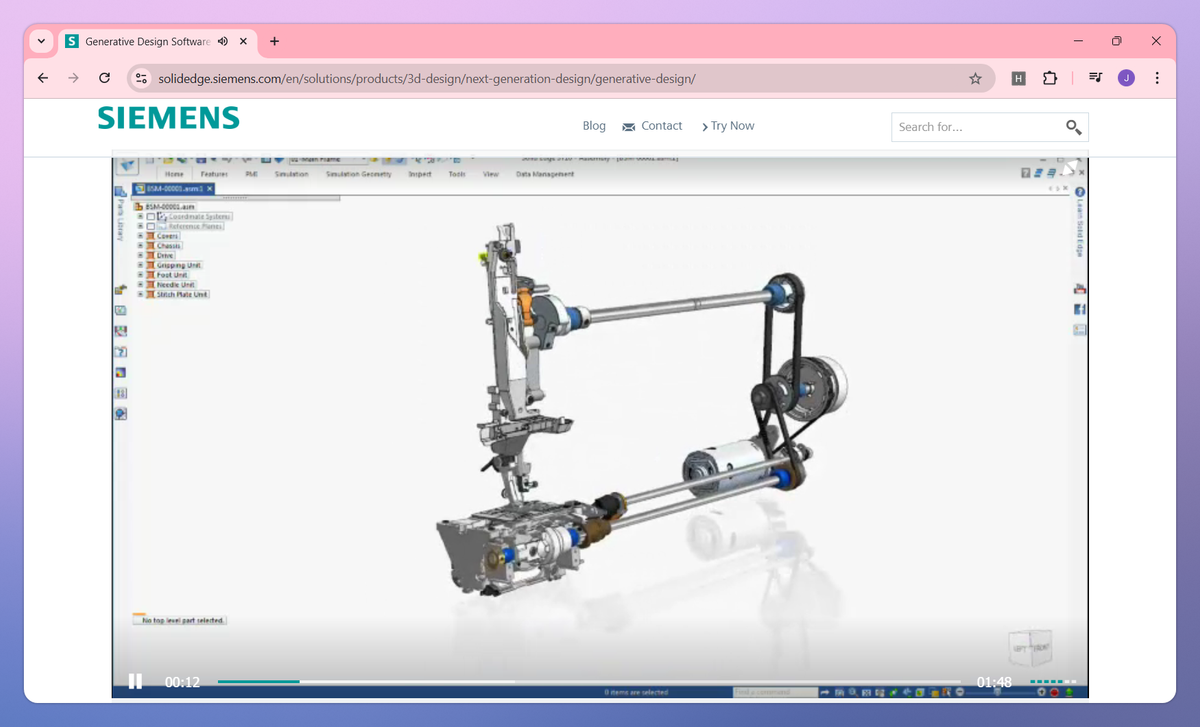Viewport: 1200px width, 727px height.
Task: Close the BSM-00001.asm document tab
Action: [x=210, y=188]
